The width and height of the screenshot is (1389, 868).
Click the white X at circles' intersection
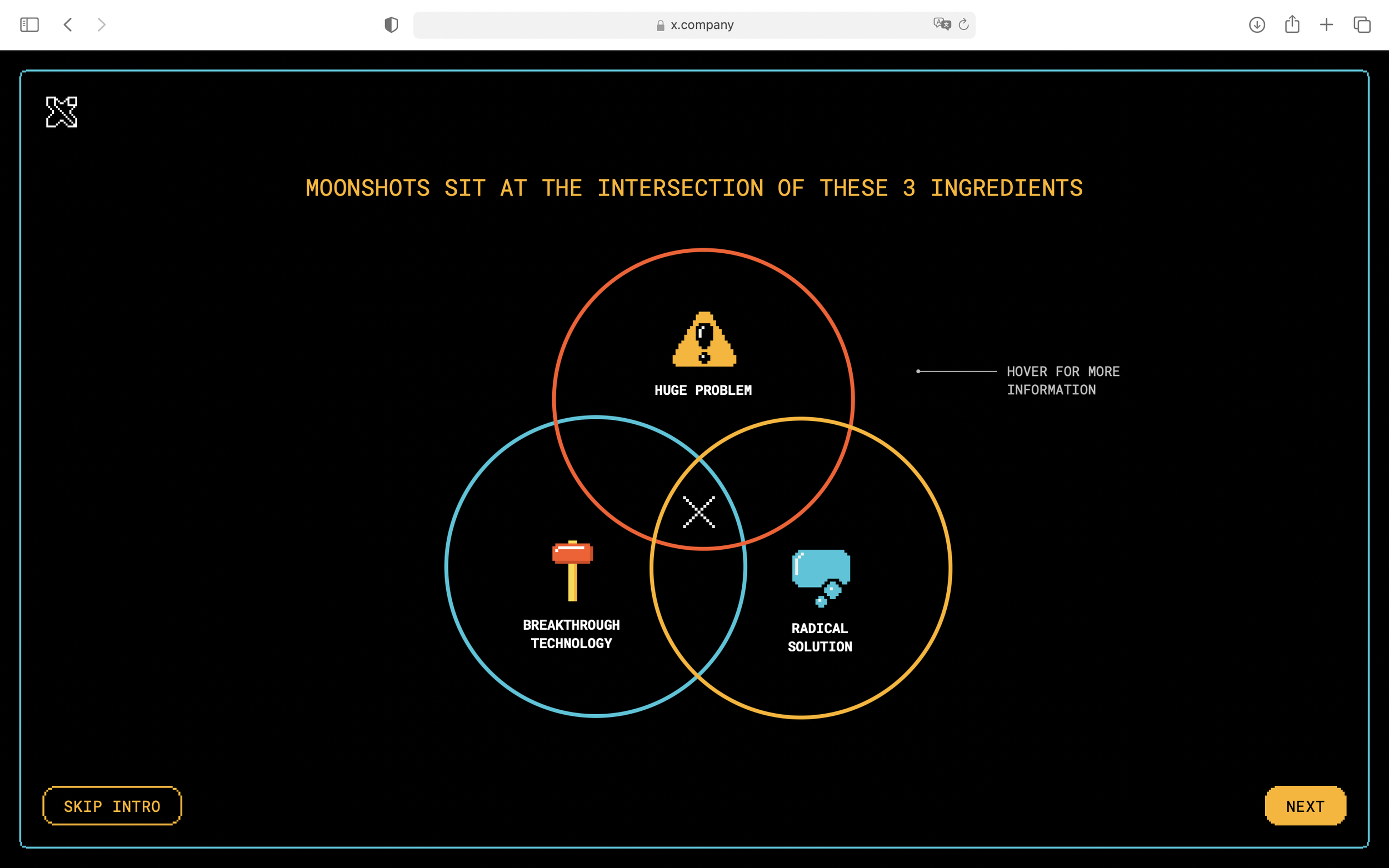click(699, 512)
